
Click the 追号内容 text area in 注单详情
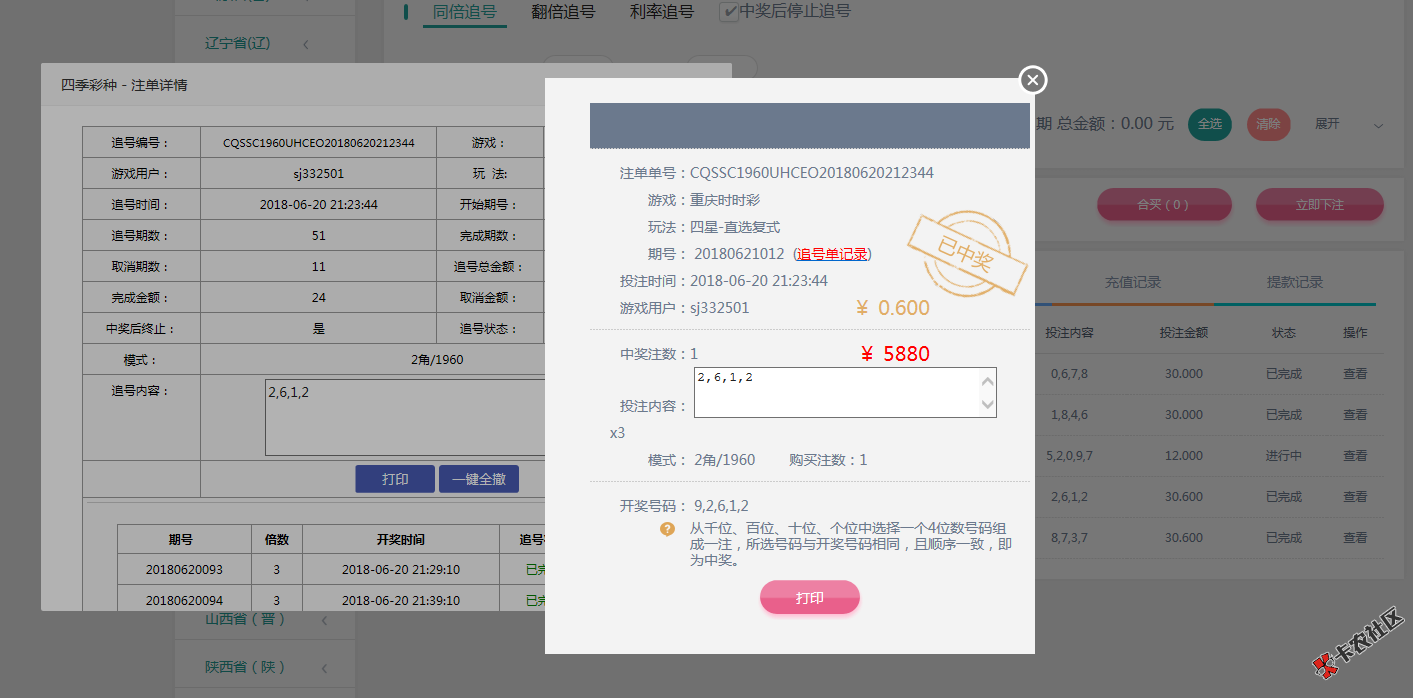coord(404,417)
